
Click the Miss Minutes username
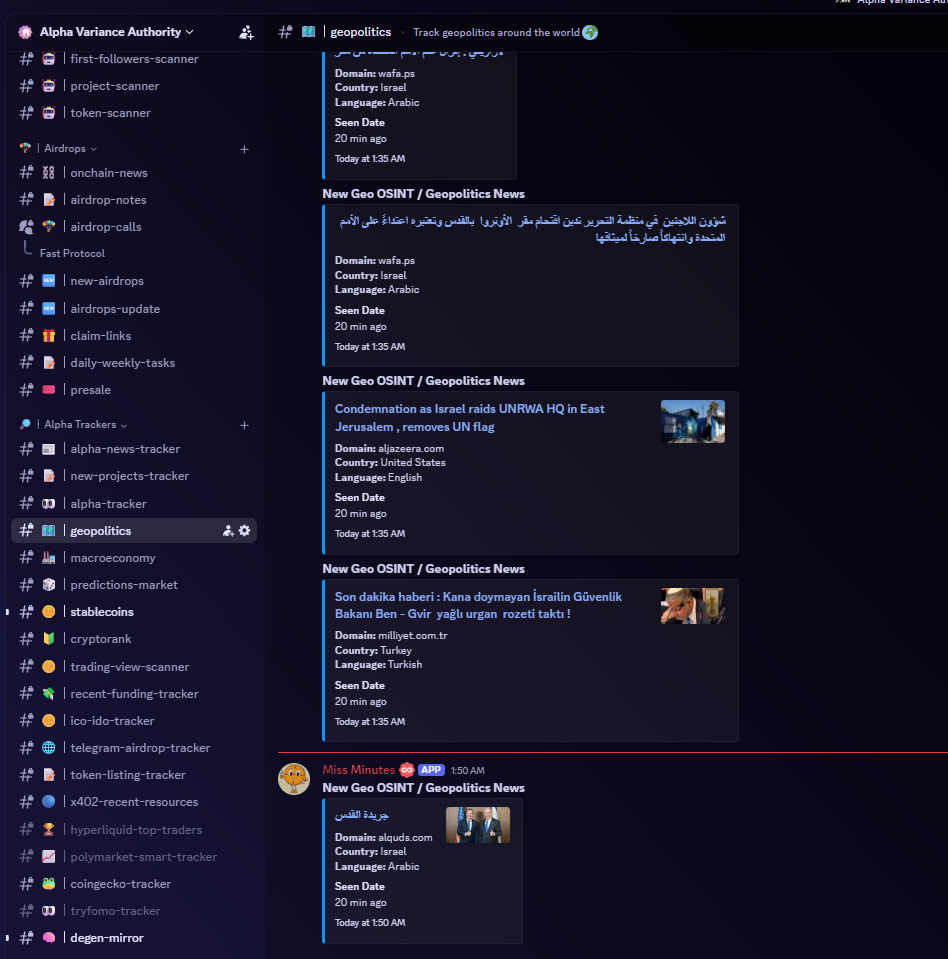coord(358,770)
